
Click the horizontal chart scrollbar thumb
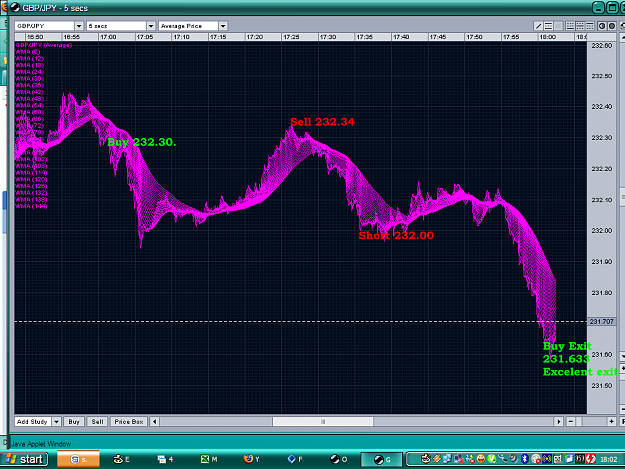pos(323,422)
